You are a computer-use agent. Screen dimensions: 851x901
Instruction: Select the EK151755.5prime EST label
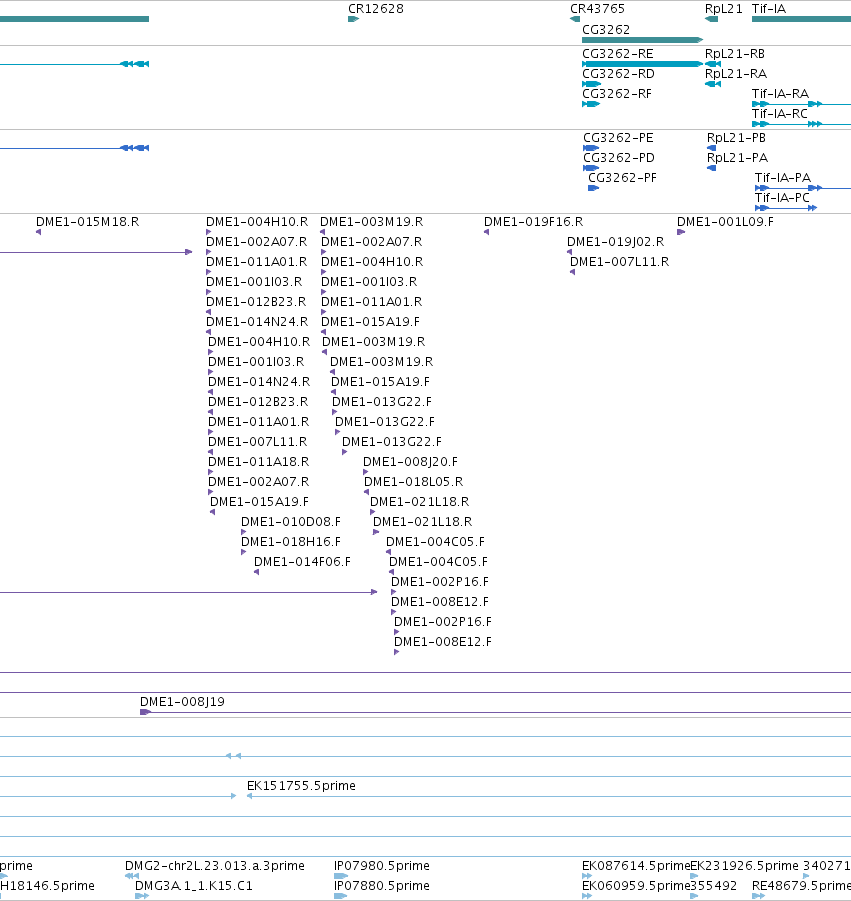(301, 786)
